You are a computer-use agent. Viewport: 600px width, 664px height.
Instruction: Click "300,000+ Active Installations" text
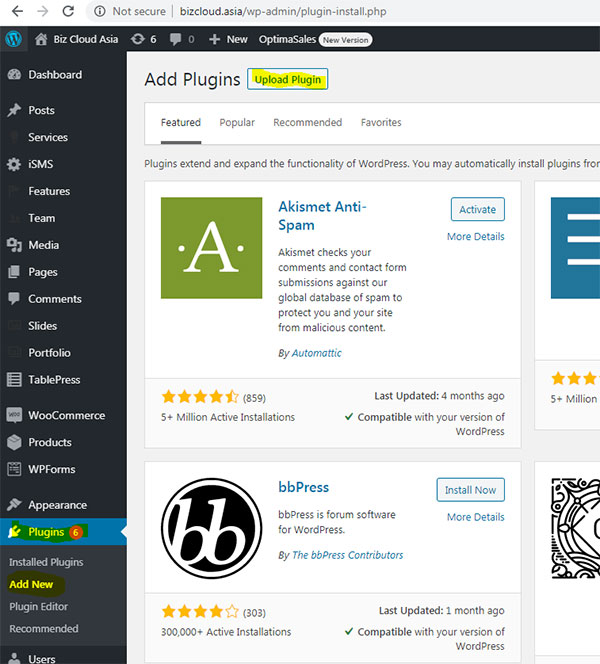tap(226, 632)
